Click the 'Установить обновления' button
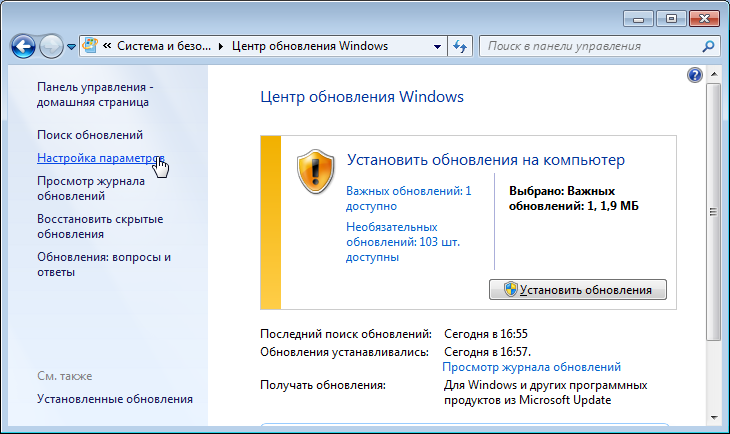The height and width of the screenshot is (434, 730). (578, 290)
